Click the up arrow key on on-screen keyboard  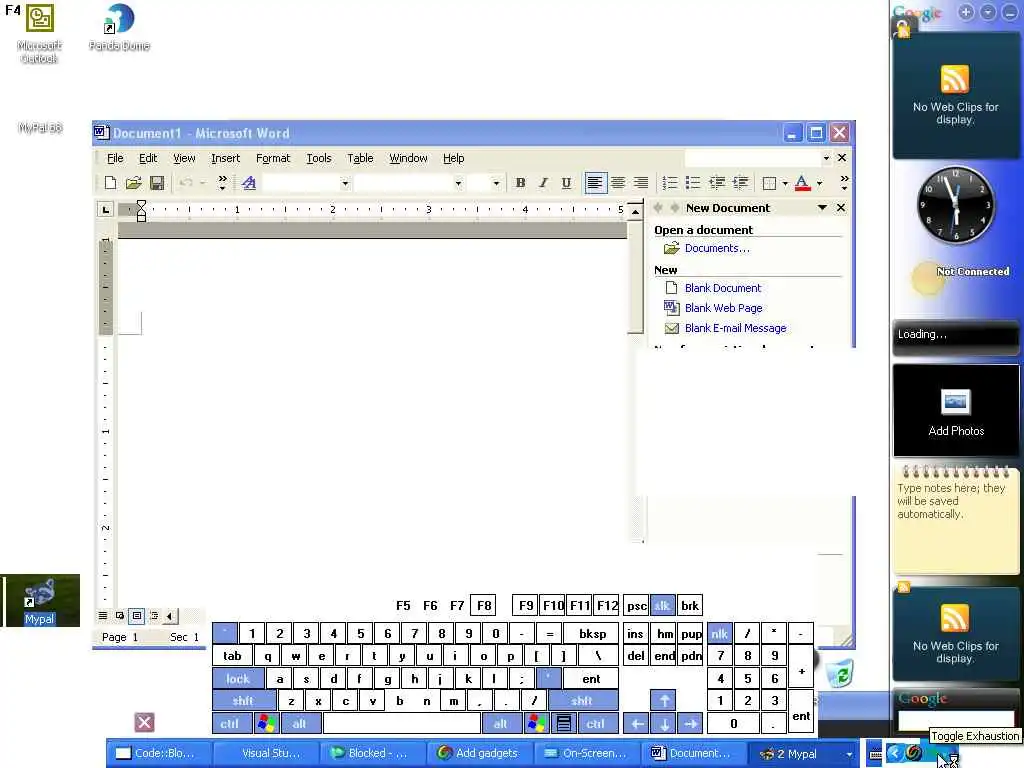(664, 700)
